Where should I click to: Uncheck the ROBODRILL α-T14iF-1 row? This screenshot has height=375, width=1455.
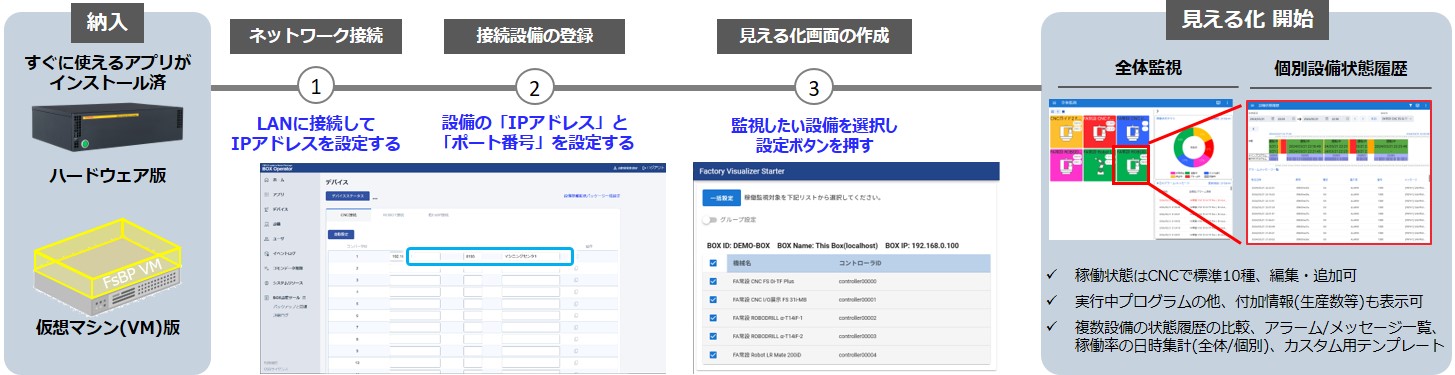point(713,318)
